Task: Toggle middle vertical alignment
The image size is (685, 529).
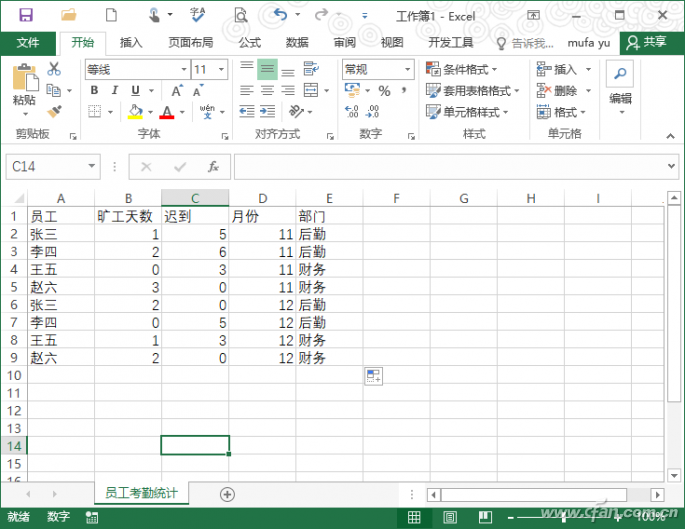Action: click(267, 69)
